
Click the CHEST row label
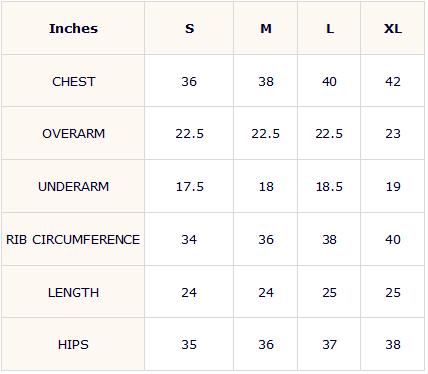coord(73,81)
